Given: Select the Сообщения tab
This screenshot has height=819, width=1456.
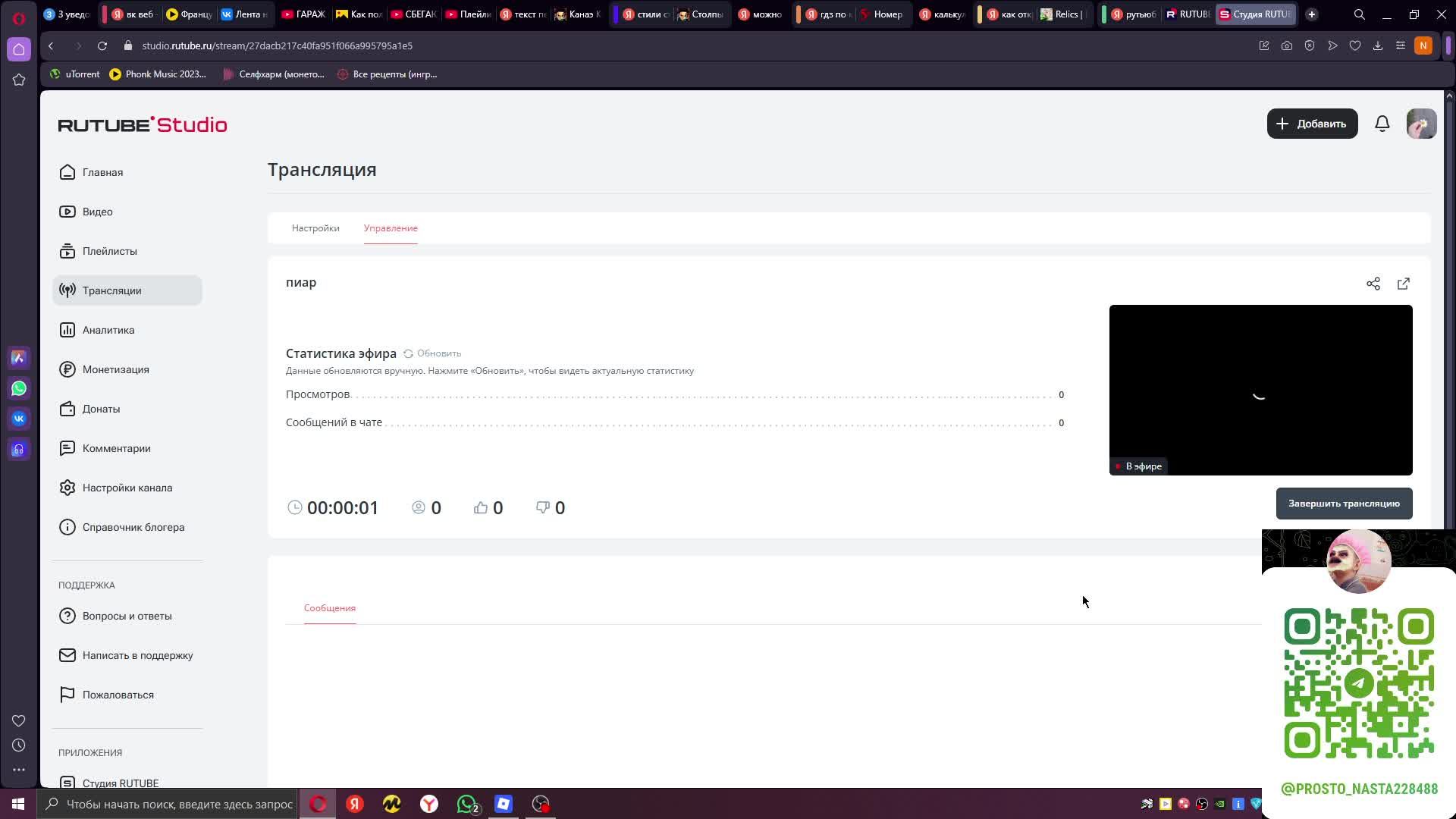Looking at the screenshot, I should [x=329, y=608].
